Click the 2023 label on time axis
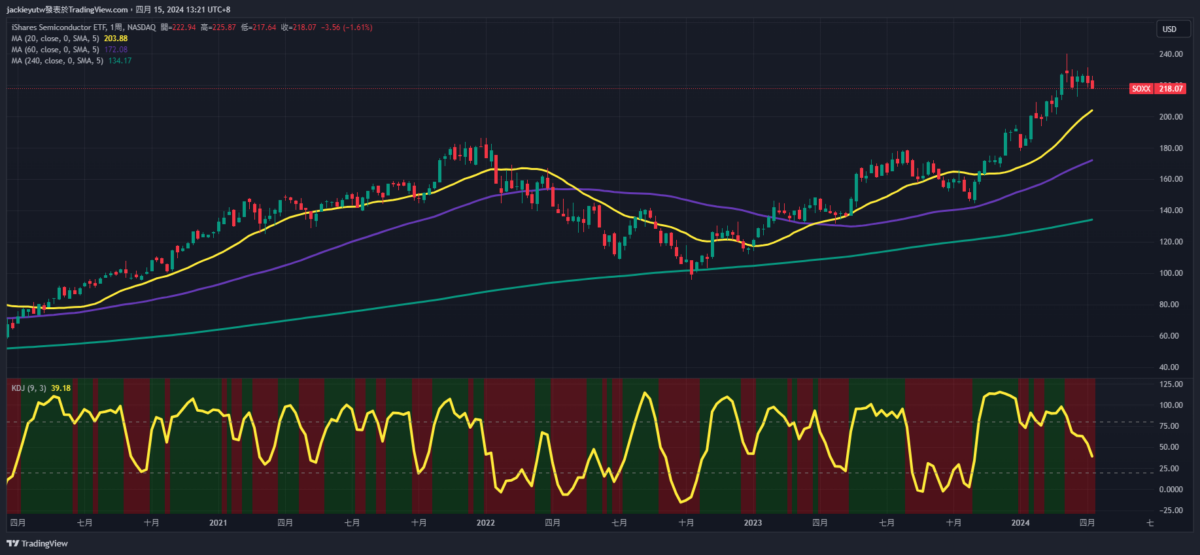Image resolution: width=1200 pixels, height=555 pixels. click(753, 522)
